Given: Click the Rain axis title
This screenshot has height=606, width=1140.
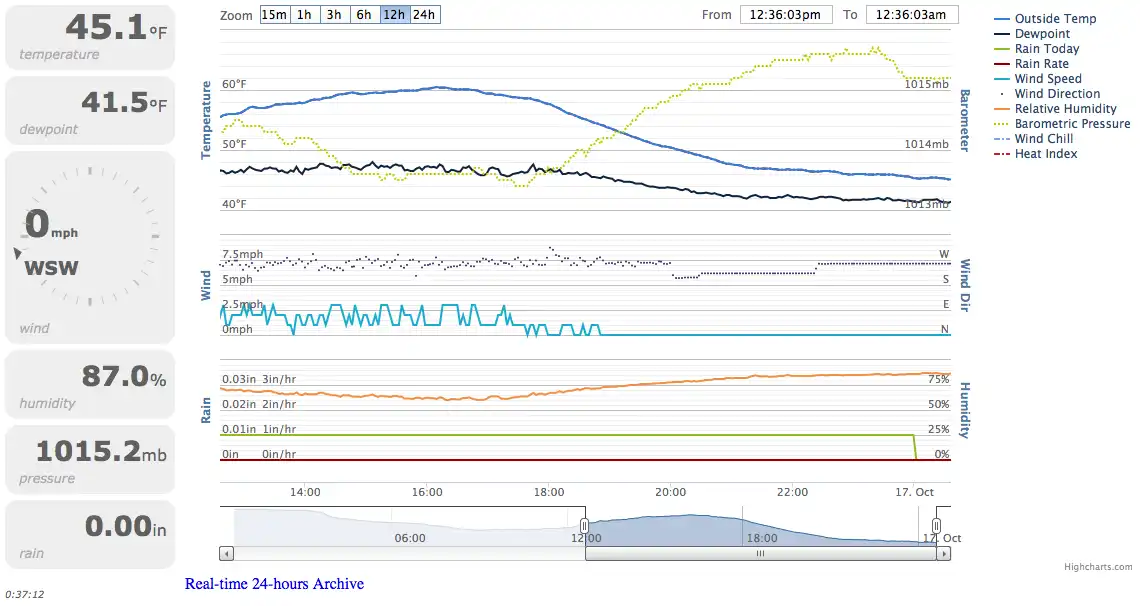Looking at the screenshot, I should click(x=206, y=410).
